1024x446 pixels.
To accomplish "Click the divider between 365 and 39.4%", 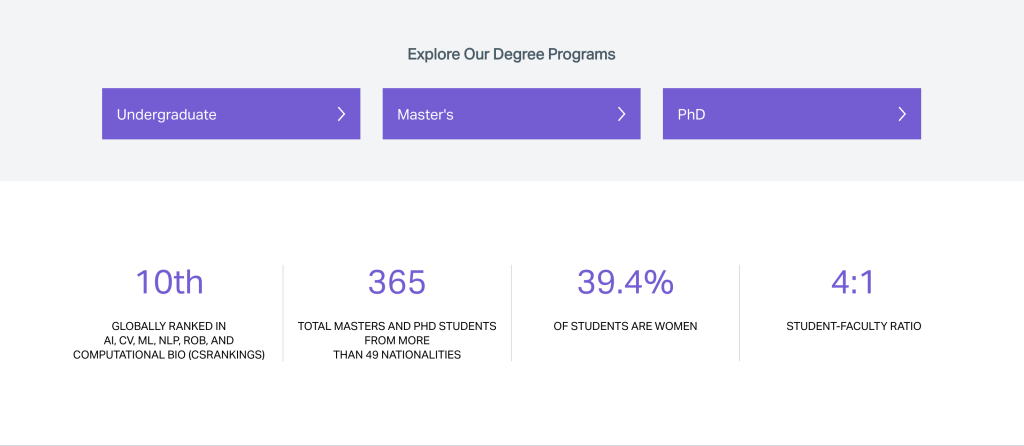I will tap(511, 312).
